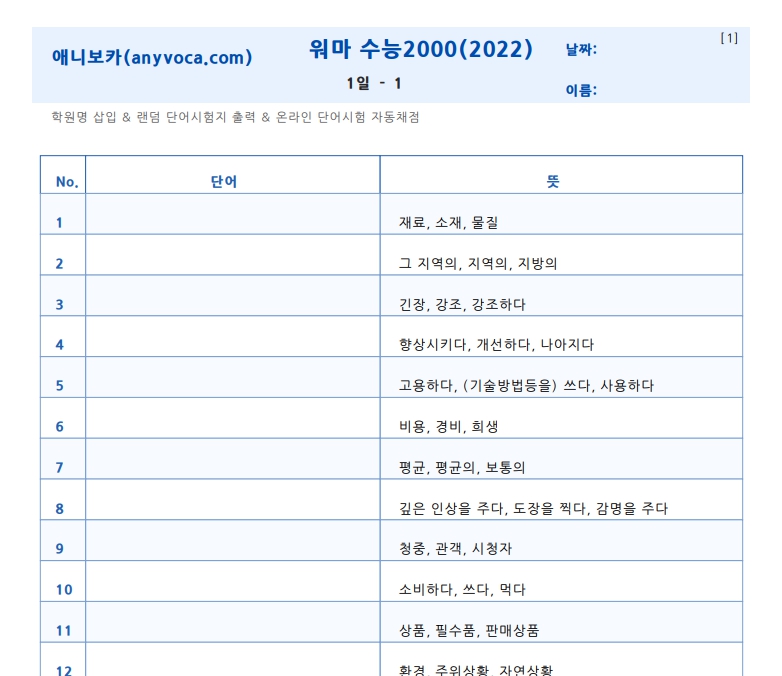Click the meaning '비용, 경비, 희생'
Screen dimensions: 782x676
pyautogui.click(x=448, y=427)
